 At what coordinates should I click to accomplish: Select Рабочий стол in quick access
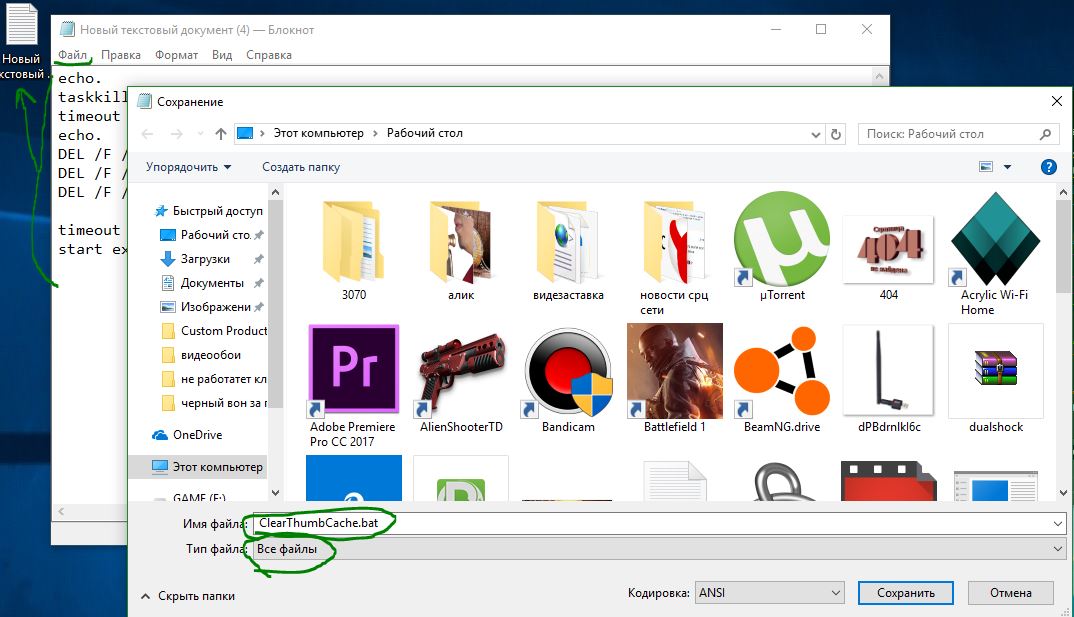[x=211, y=235]
